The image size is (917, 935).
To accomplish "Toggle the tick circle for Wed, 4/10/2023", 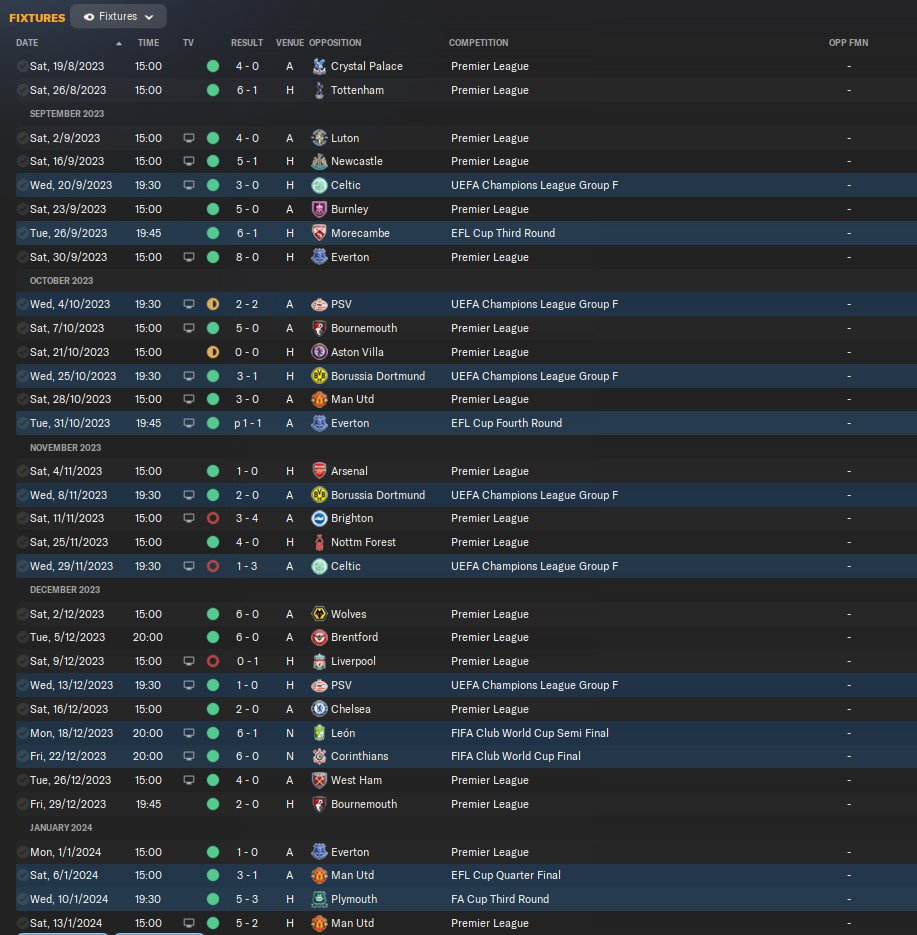I will pyautogui.click(x=22, y=304).
